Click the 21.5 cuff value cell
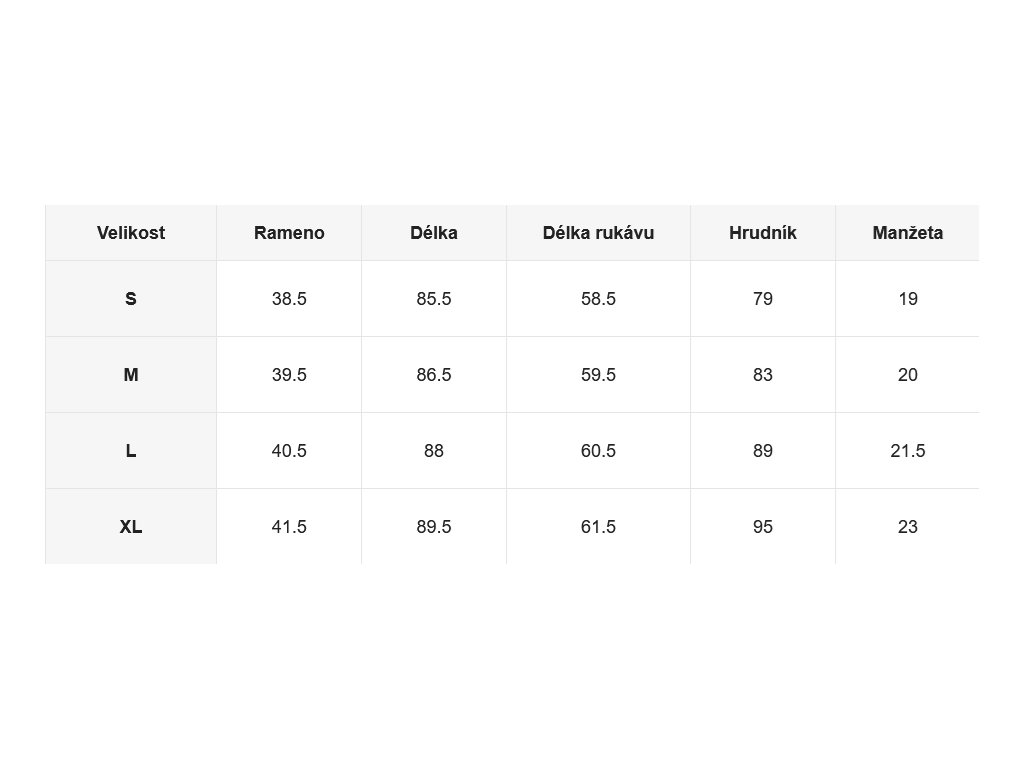This screenshot has width=1024, height=768. [908, 451]
